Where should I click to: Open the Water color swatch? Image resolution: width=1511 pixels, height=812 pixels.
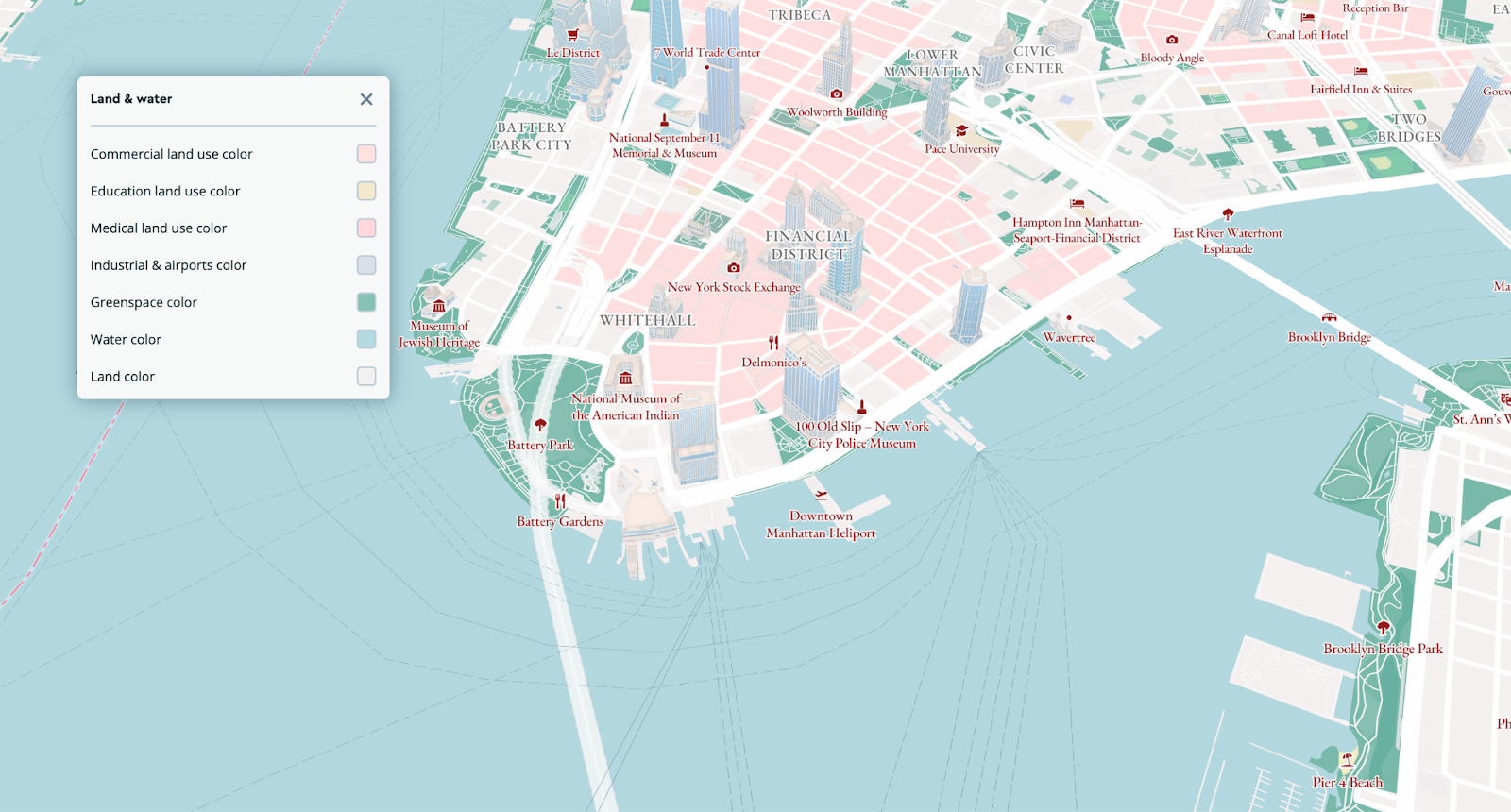[x=366, y=339]
